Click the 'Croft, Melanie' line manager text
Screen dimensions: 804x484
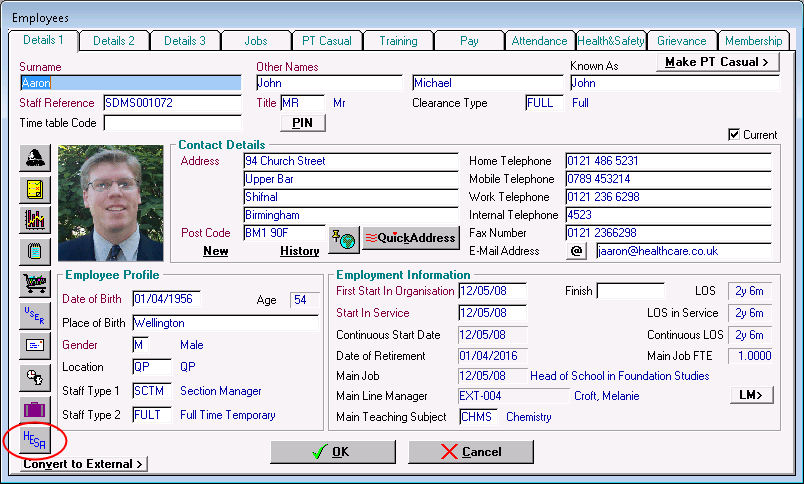(x=607, y=396)
